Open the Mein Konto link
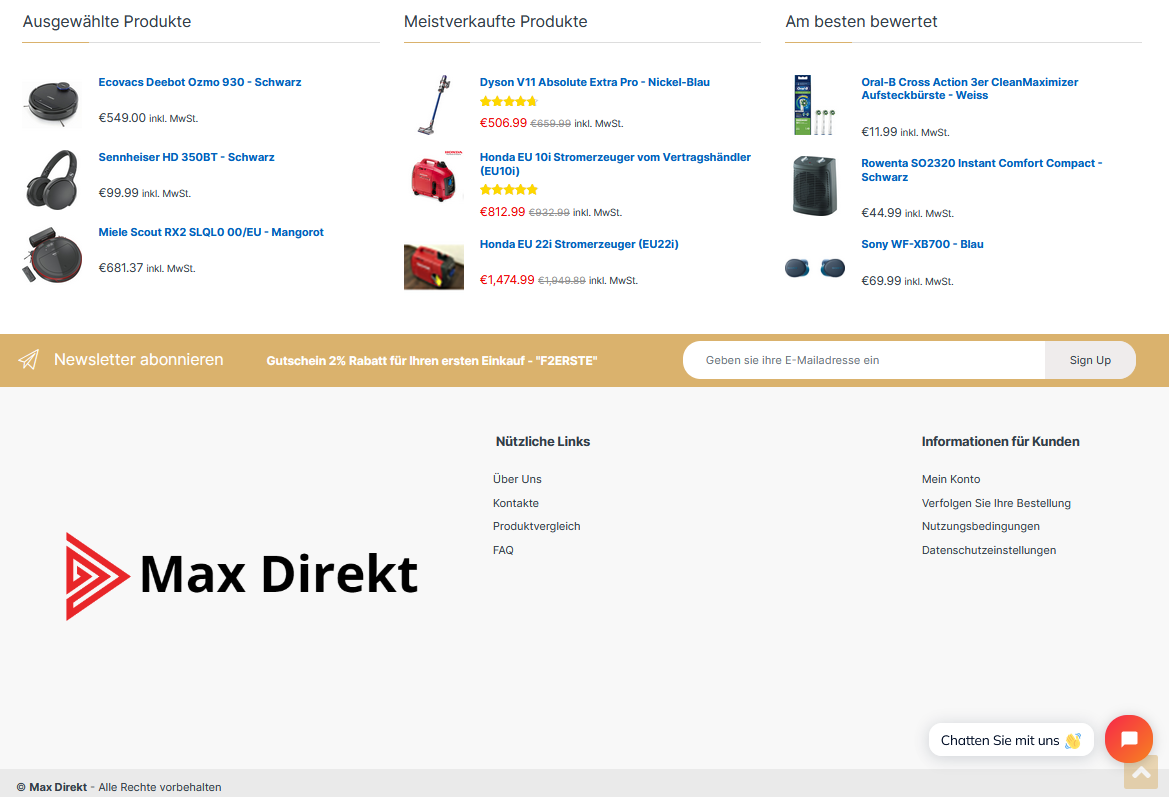 [951, 479]
